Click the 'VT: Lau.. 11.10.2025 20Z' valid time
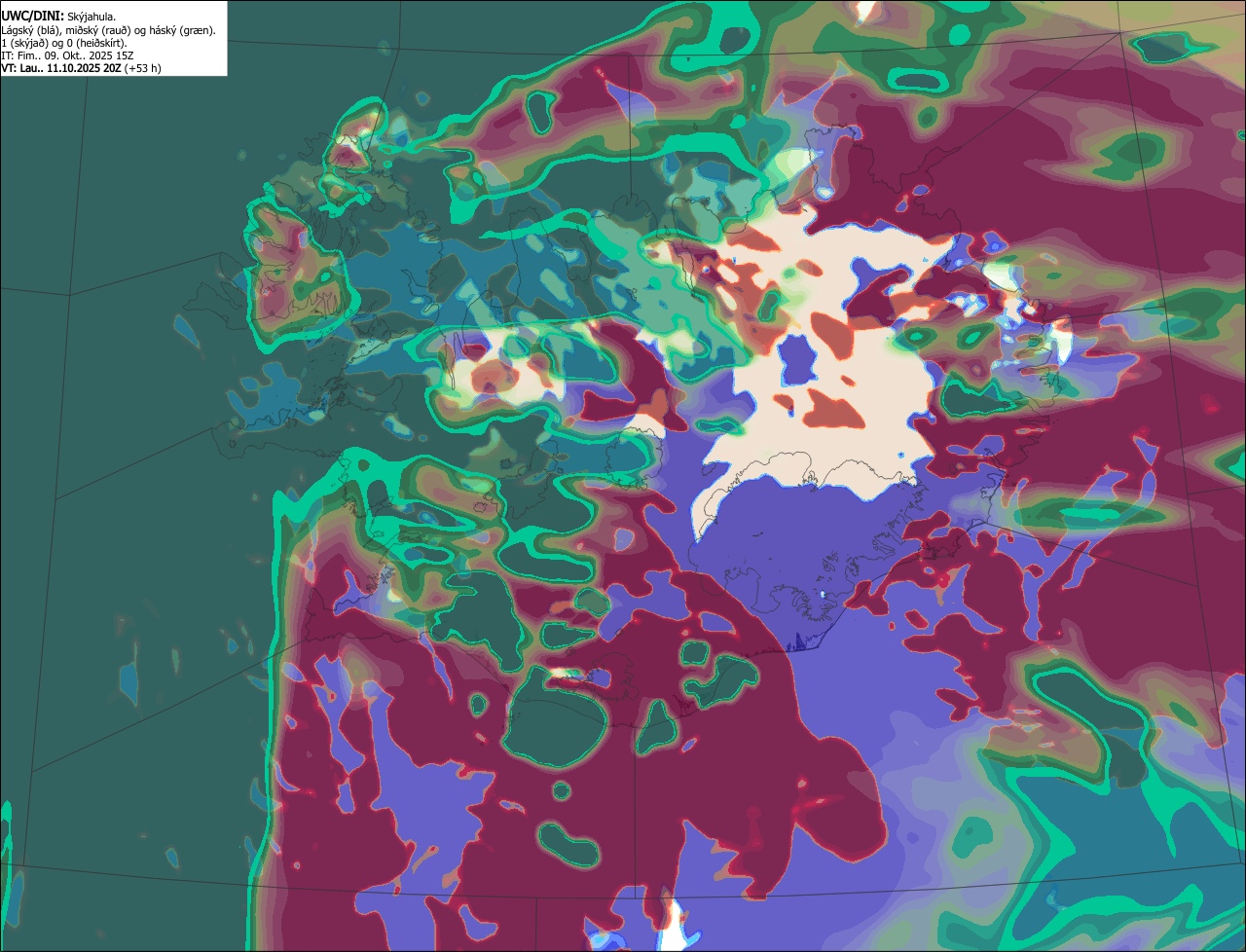The width and height of the screenshot is (1246, 952). click(x=61, y=68)
